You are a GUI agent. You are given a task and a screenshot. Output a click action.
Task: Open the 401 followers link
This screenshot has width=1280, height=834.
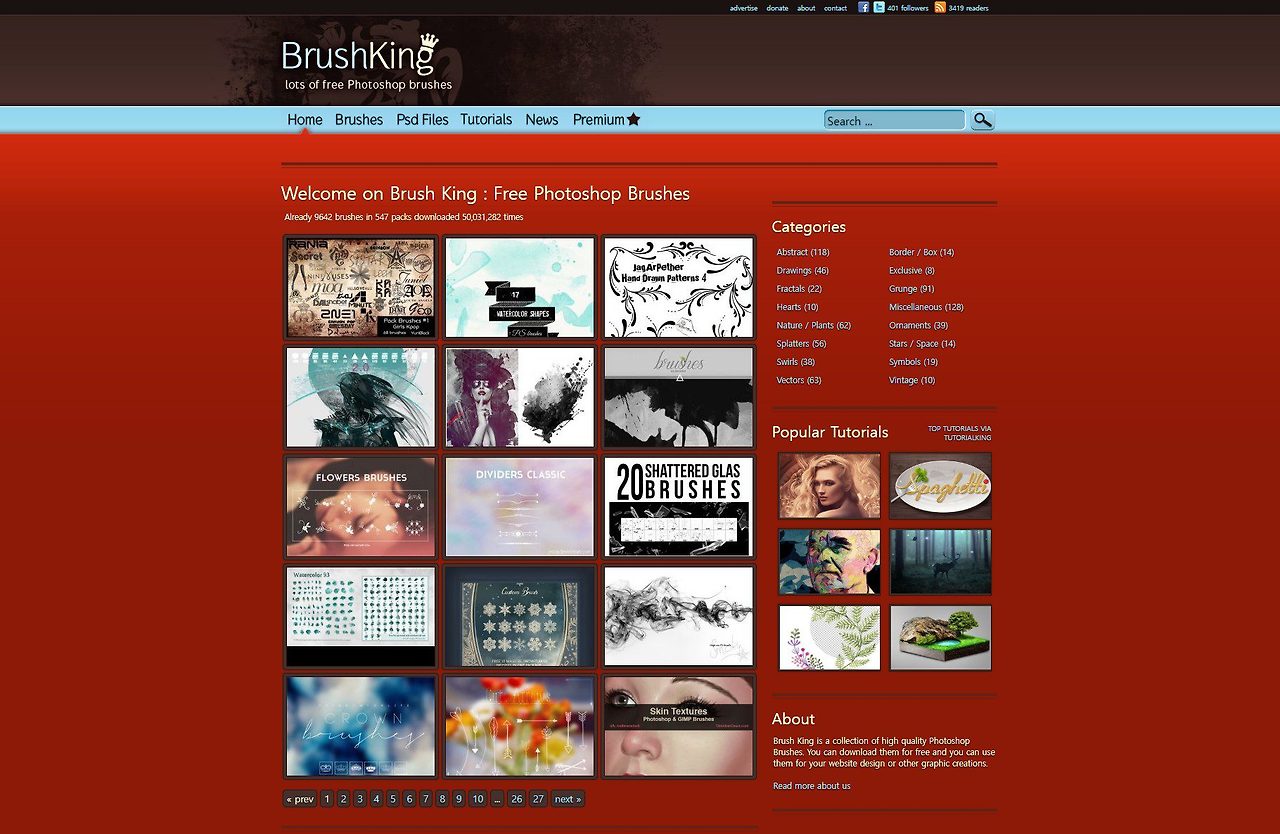point(908,8)
